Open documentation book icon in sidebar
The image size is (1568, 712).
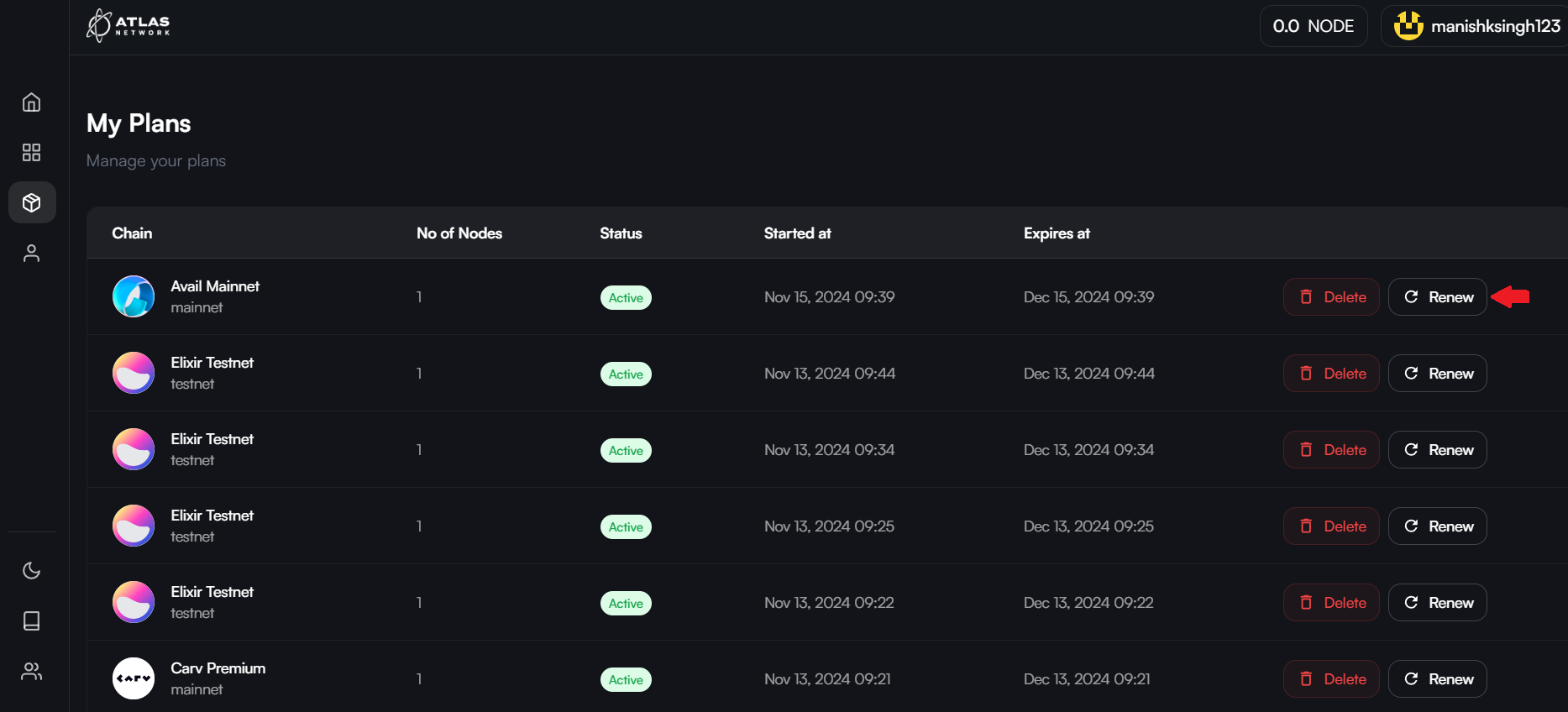pyautogui.click(x=31, y=620)
